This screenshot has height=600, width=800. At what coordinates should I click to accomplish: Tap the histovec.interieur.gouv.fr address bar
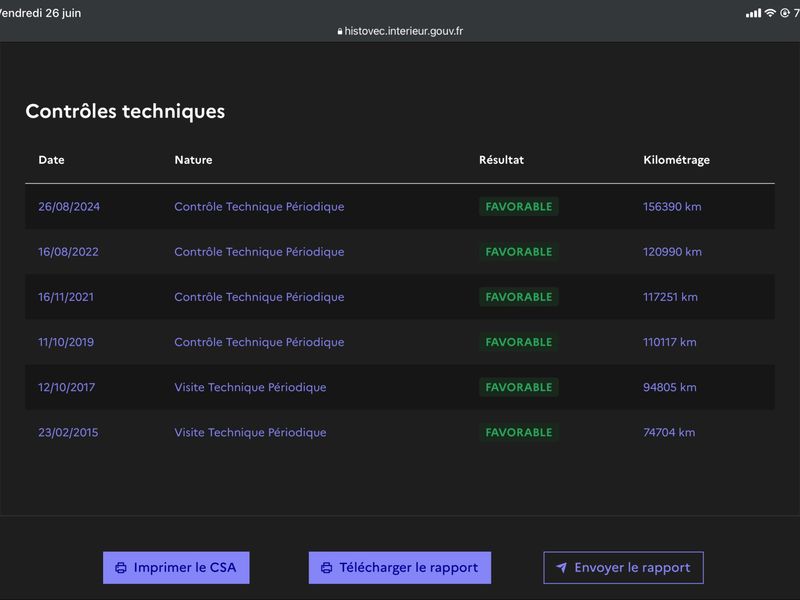click(x=400, y=31)
